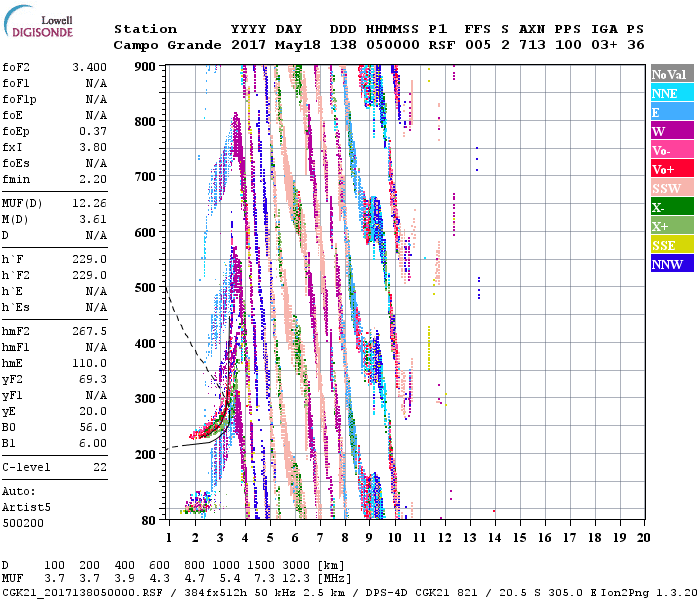Select the NNE cyan legend swatch

672,93
